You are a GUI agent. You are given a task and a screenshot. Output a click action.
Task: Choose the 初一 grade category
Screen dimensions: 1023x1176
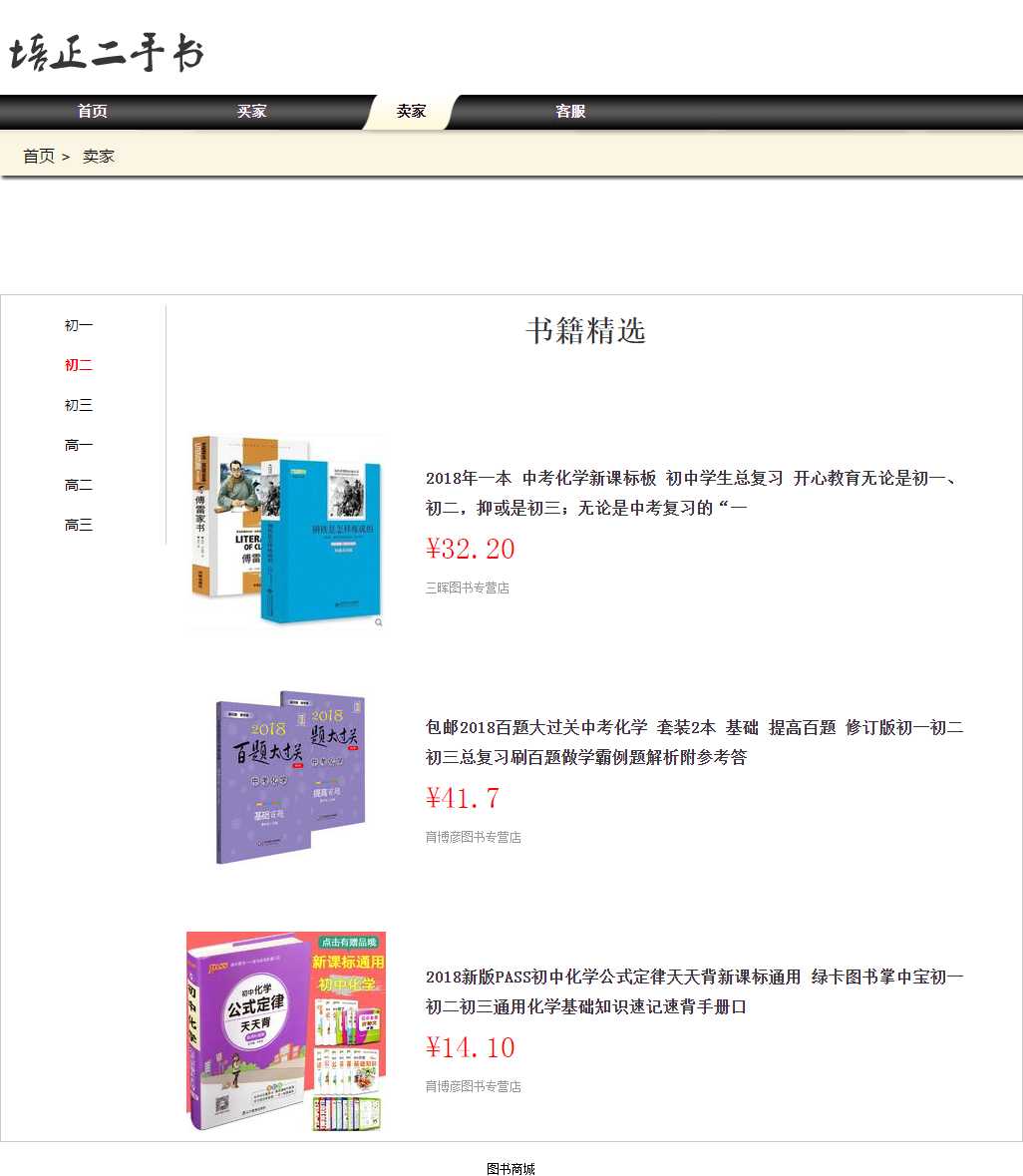click(x=79, y=326)
